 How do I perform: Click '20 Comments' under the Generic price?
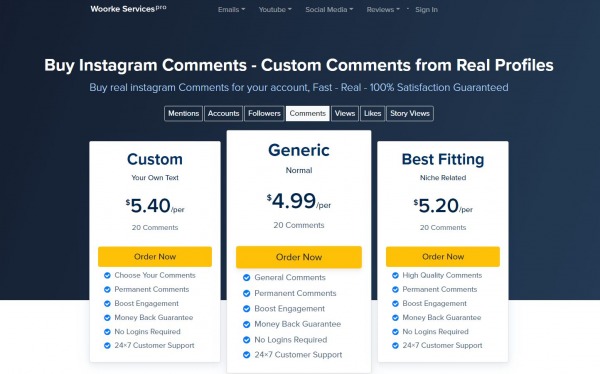coord(299,225)
